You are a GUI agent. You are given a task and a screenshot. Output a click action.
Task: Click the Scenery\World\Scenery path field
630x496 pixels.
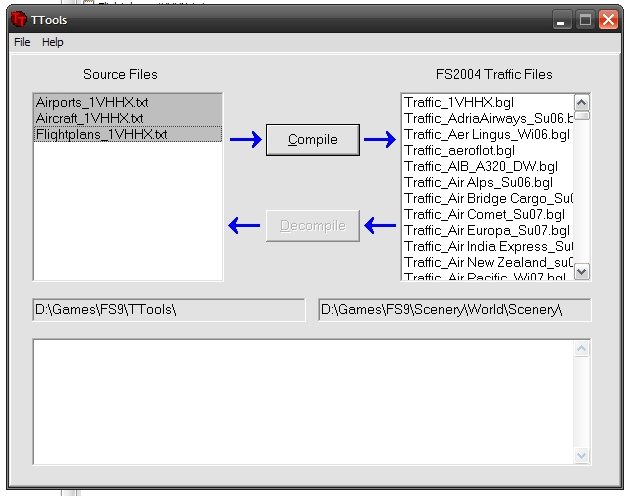(x=454, y=310)
